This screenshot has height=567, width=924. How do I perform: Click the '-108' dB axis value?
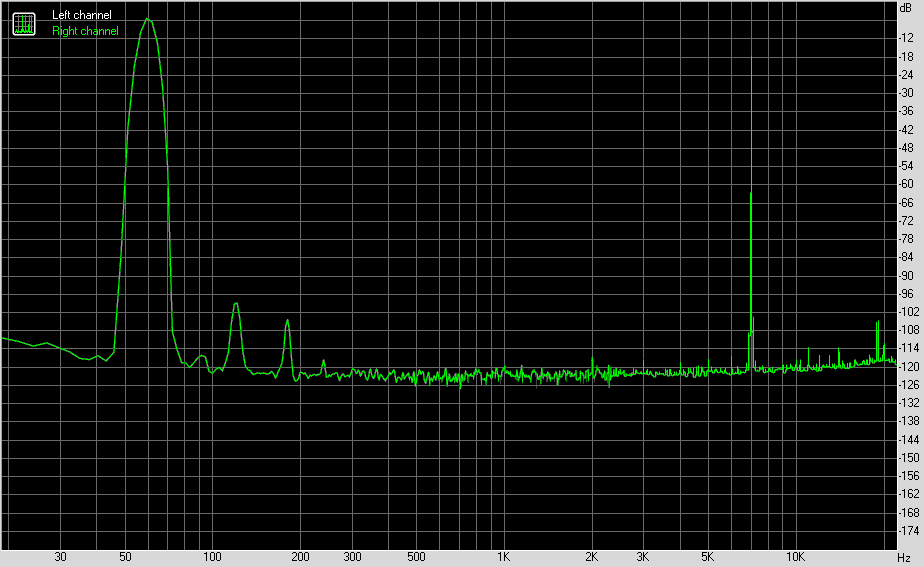tap(909, 330)
